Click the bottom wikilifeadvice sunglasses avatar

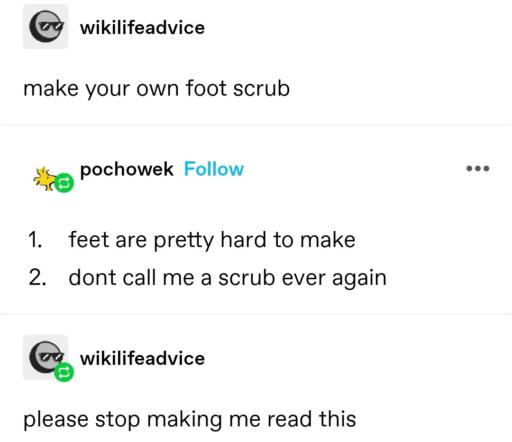pos(45,357)
